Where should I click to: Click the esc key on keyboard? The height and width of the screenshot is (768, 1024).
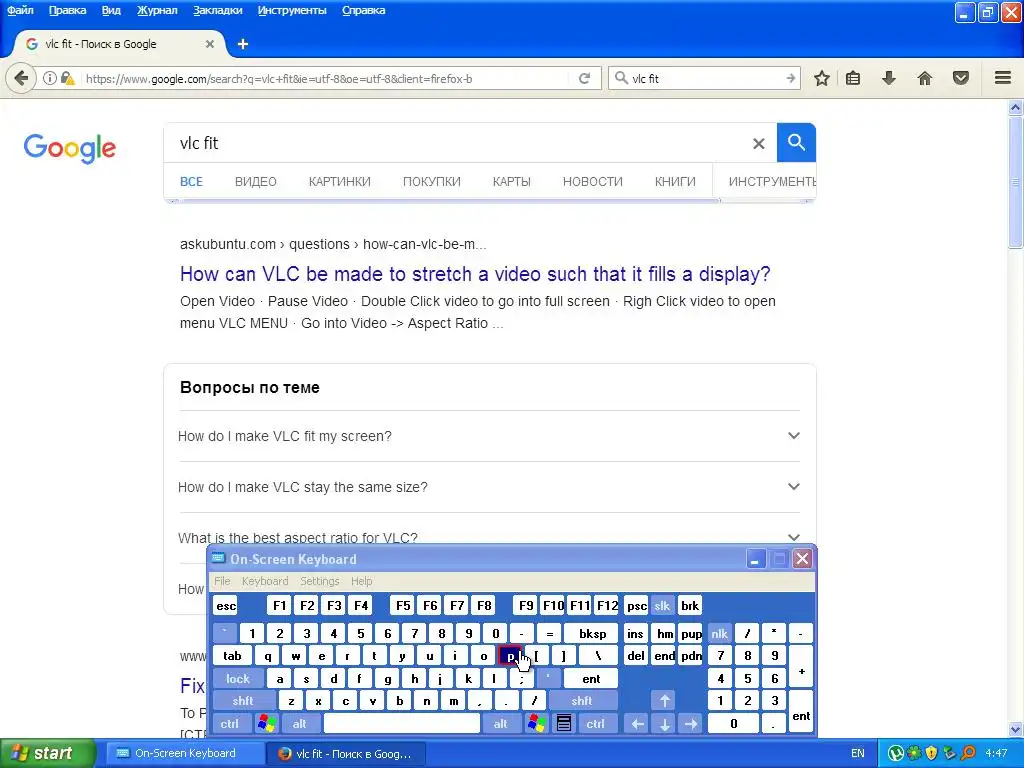pyautogui.click(x=225, y=605)
